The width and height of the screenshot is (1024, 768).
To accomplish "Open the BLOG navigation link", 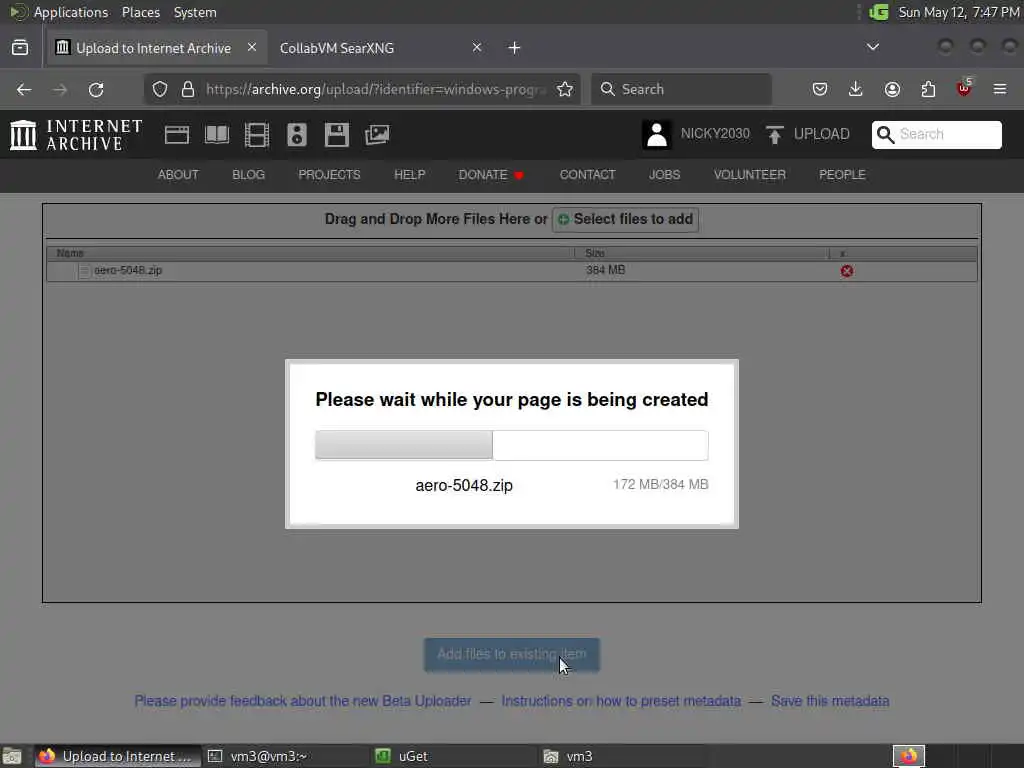I will click(x=249, y=175).
